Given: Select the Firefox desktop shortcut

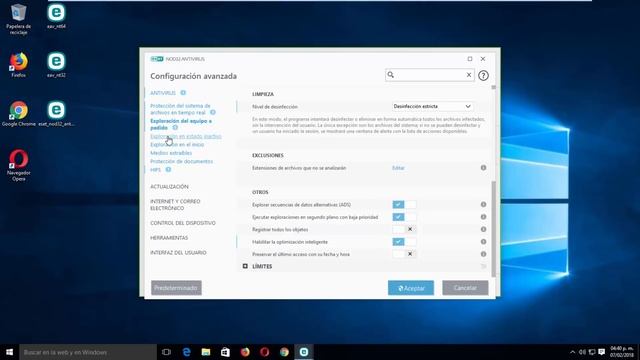Looking at the screenshot, I should (18, 64).
